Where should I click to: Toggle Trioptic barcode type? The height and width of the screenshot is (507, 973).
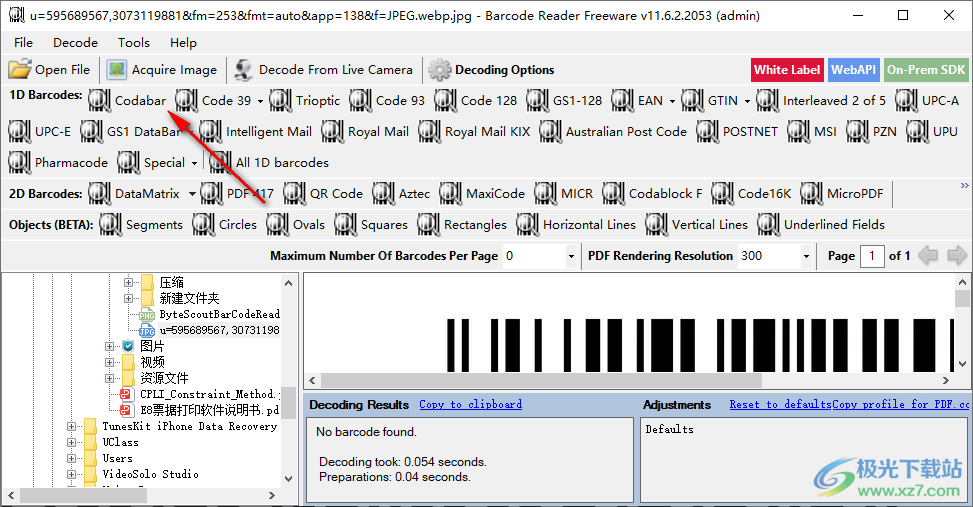(305, 101)
